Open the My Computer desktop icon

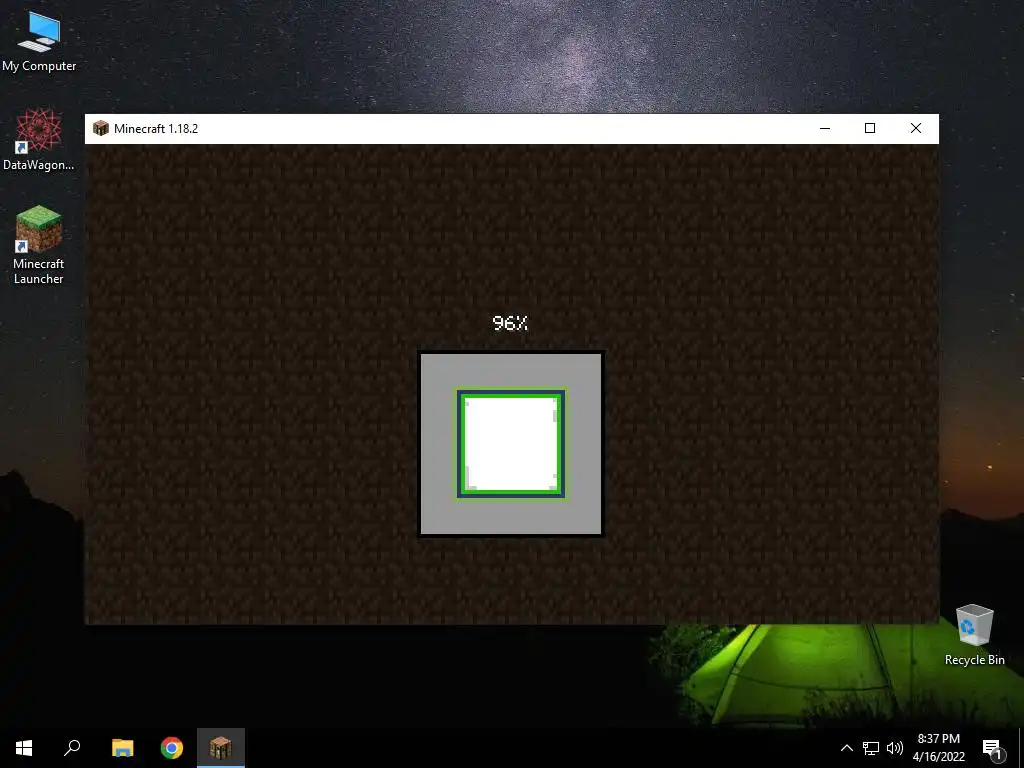[x=39, y=42]
